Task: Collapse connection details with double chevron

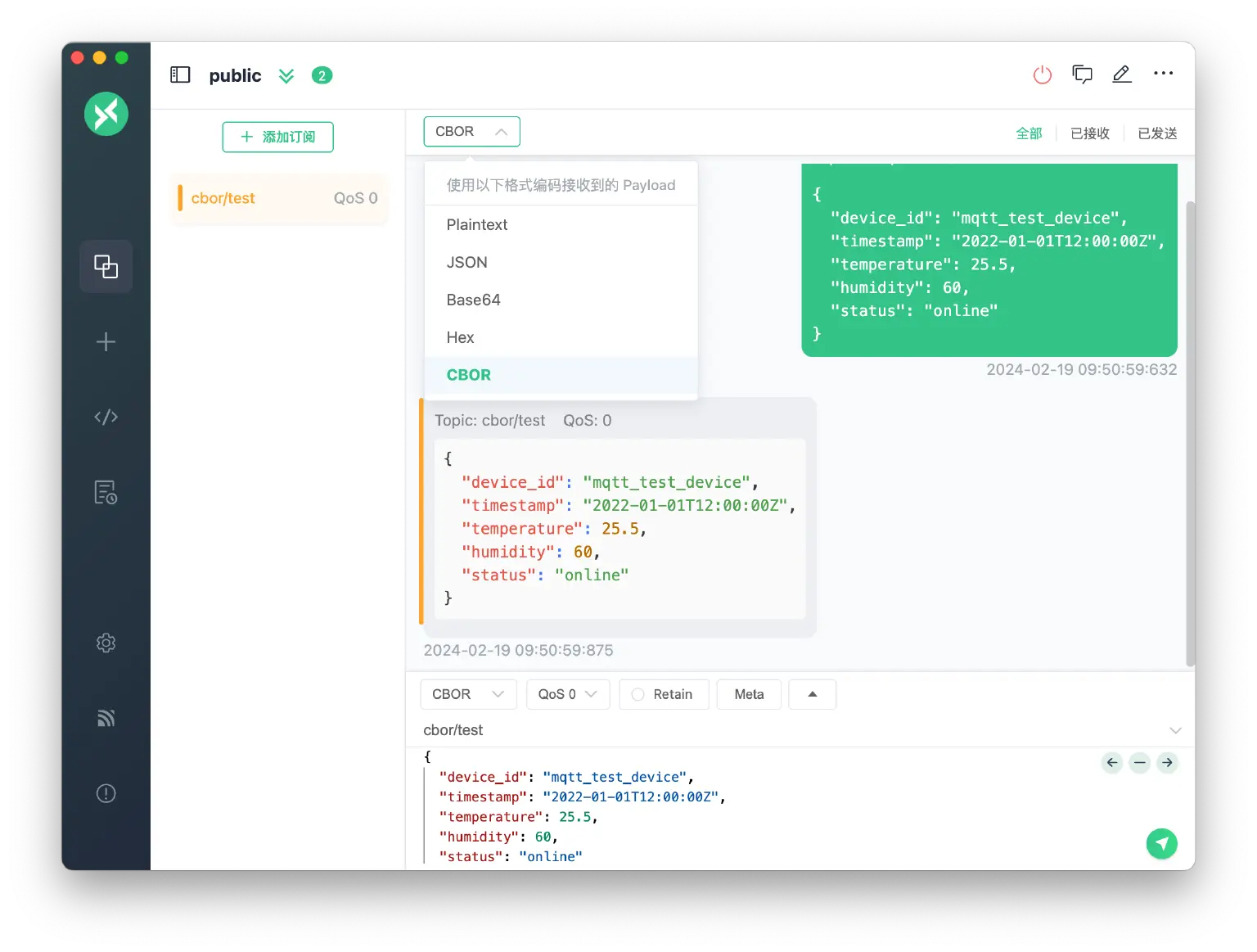Action: click(286, 76)
